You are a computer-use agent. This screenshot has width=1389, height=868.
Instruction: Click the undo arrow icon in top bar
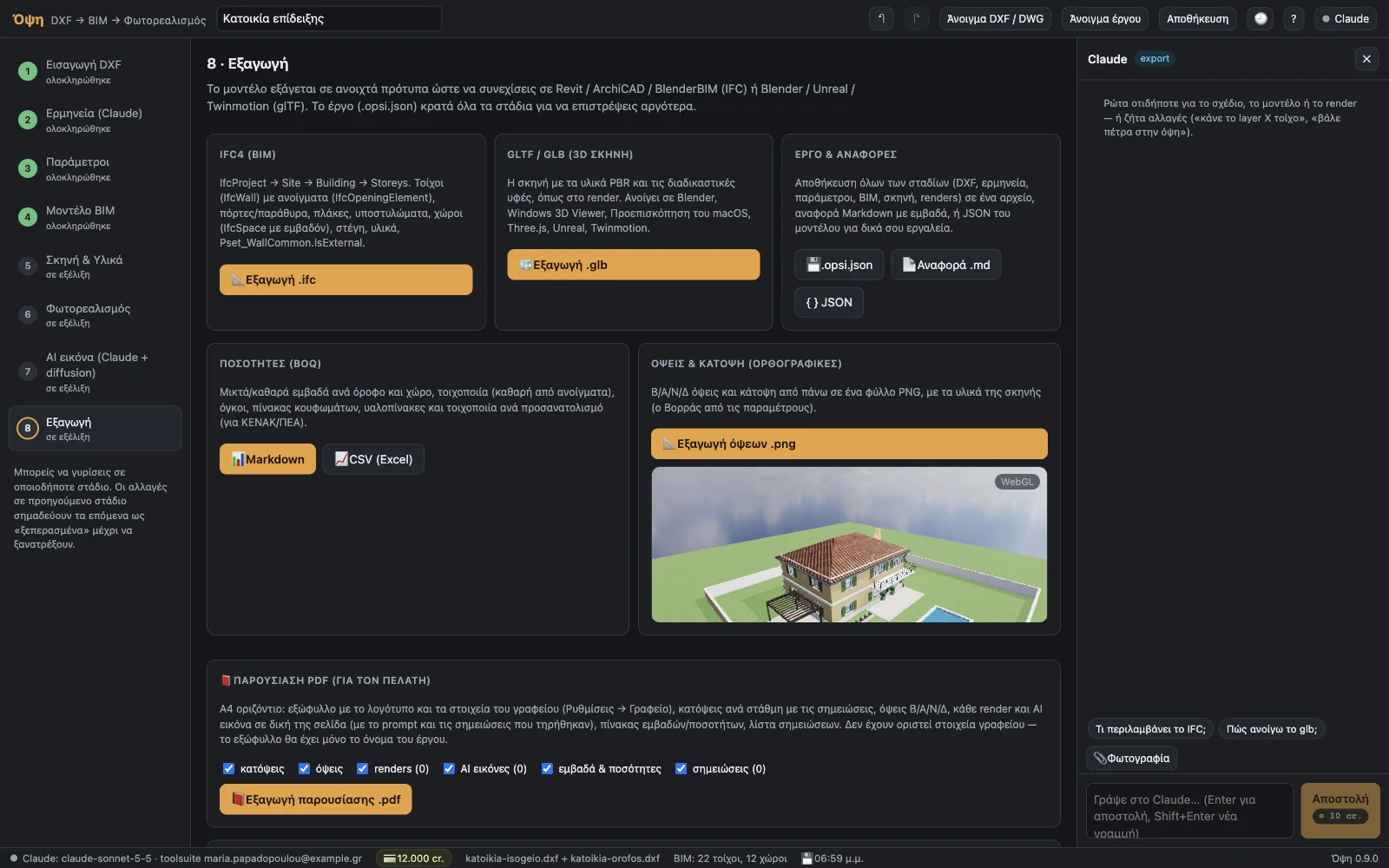click(881, 18)
